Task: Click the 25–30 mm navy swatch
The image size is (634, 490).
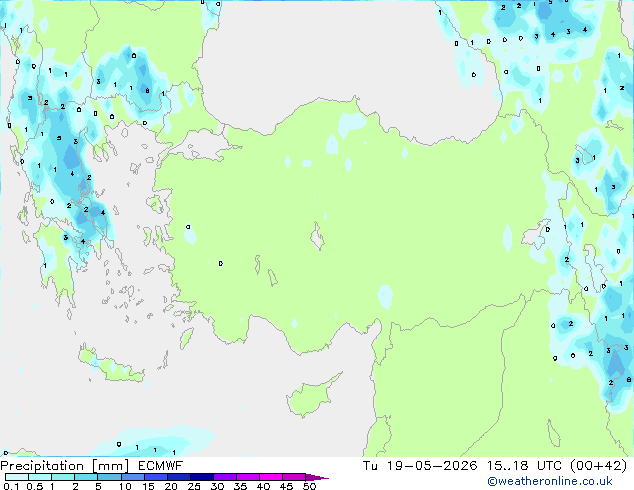Action: 201,477
